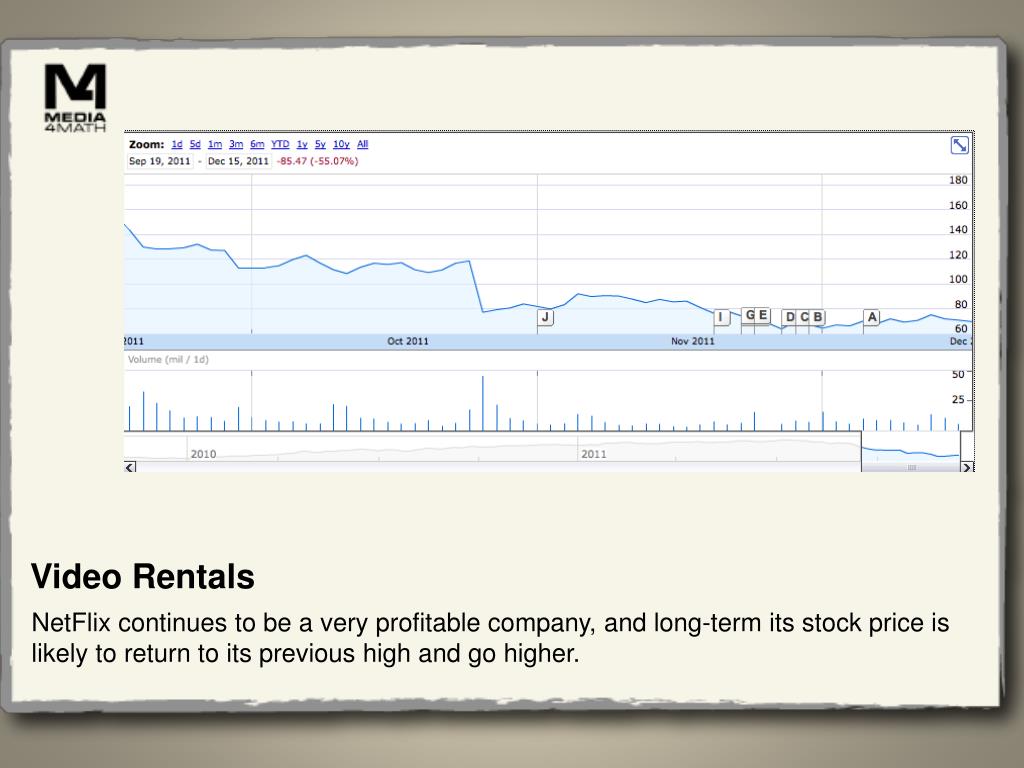Pick the 10y zoom option
Image resolution: width=1024 pixels, height=768 pixels.
[341, 144]
